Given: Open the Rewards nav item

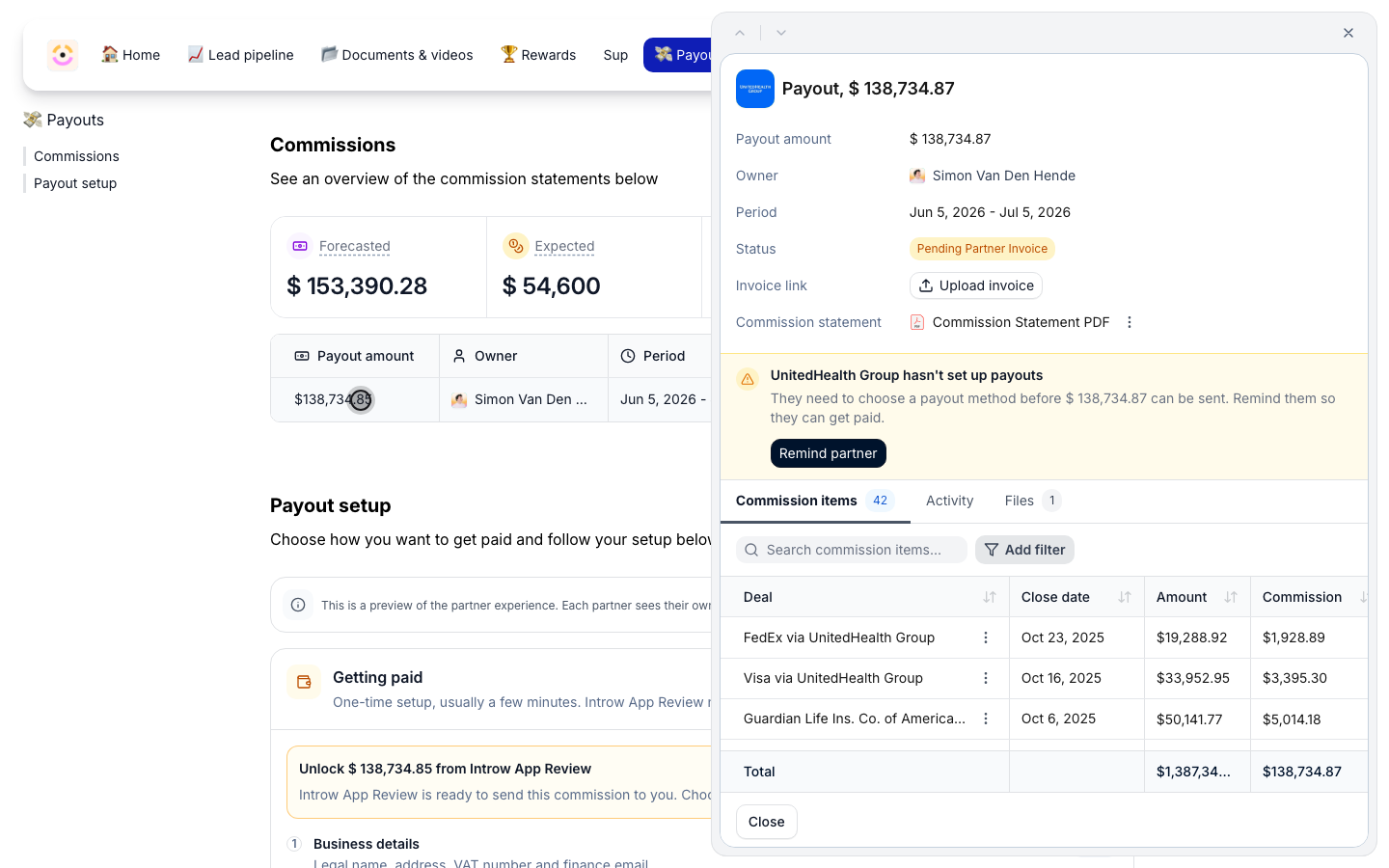Looking at the screenshot, I should pyautogui.click(x=538, y=55).
